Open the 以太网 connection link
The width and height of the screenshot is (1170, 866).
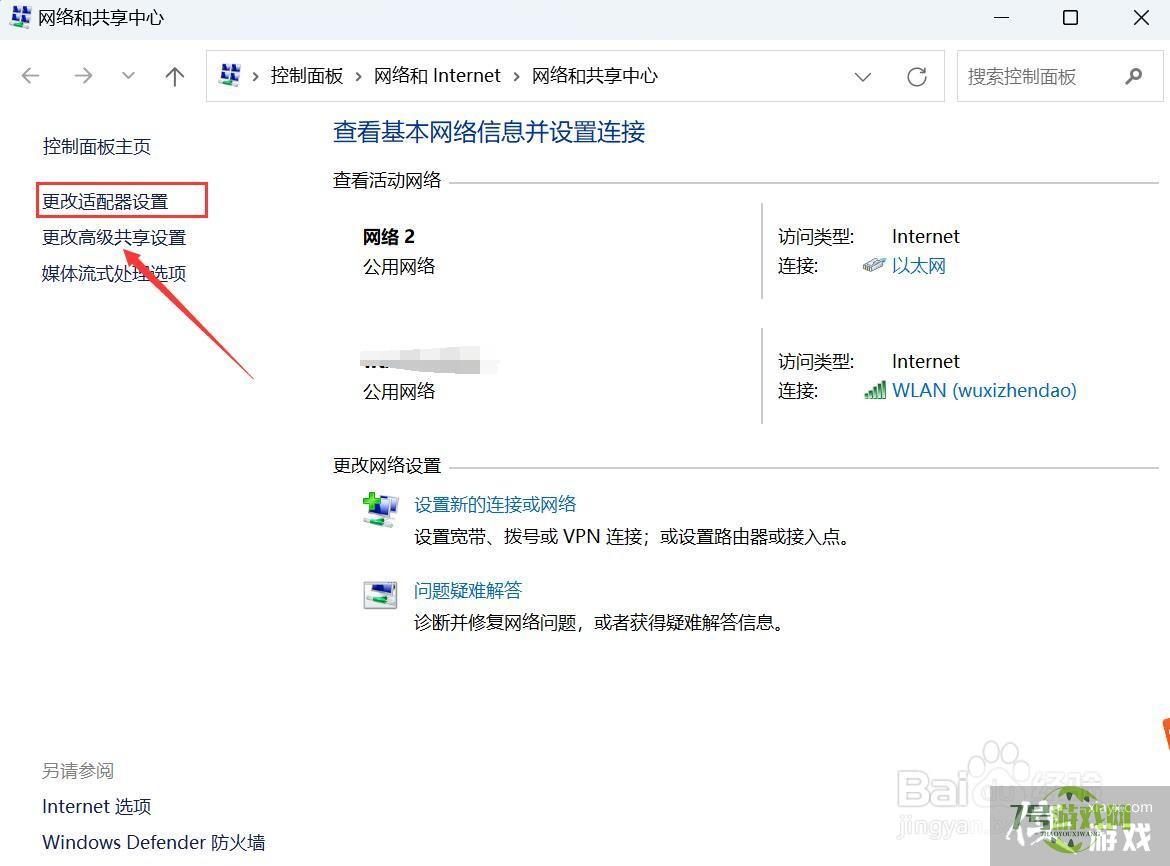(x=919, y=266)
